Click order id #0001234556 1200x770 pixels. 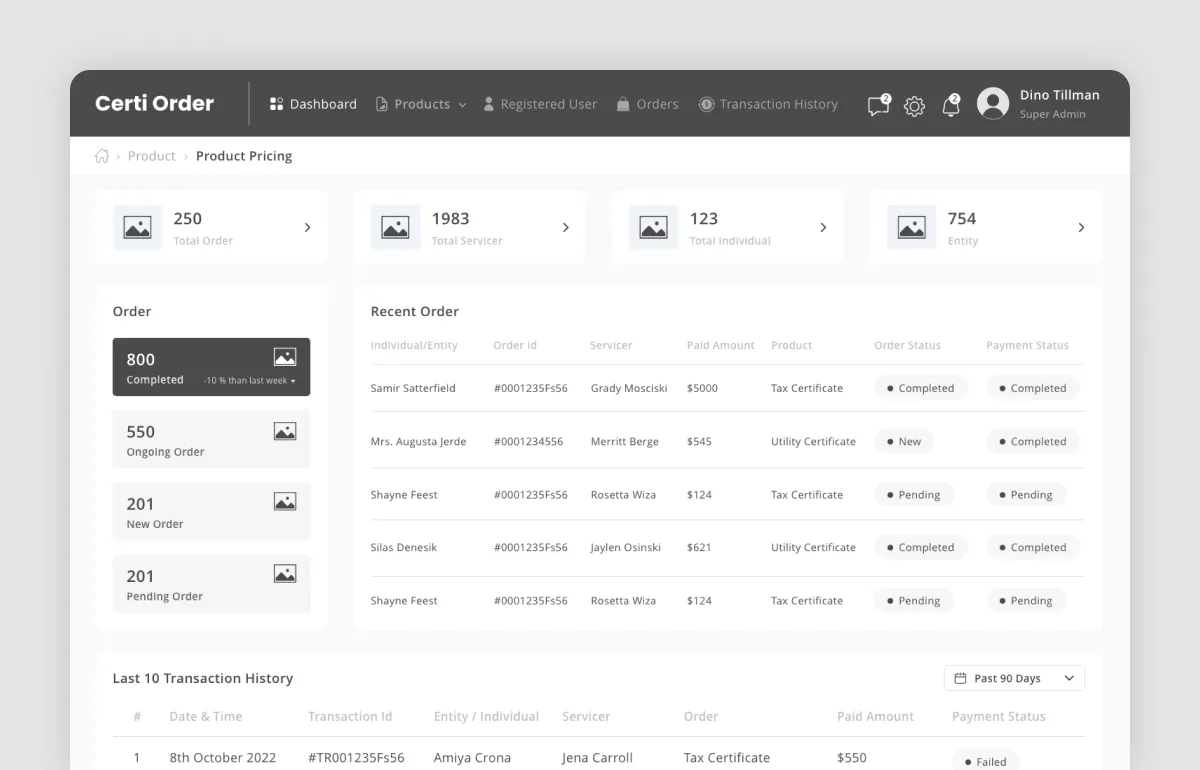pyautogui.click(x=528, y=441)
